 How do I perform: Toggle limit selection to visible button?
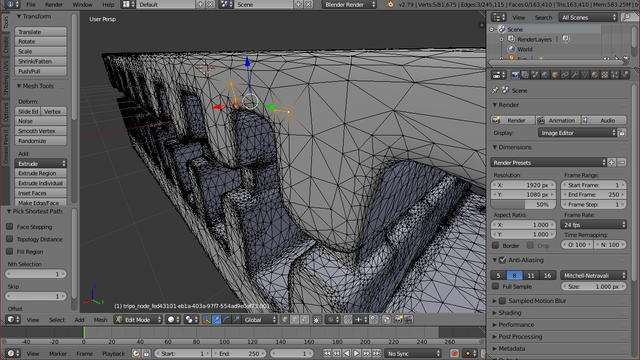point(316,320)
